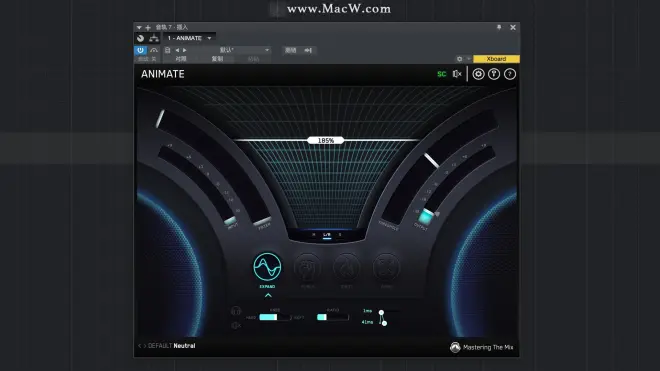This screenshot has width=660, height=371.
Task: Expand dropdown arrow beside host gear
Action: point(468,59)
